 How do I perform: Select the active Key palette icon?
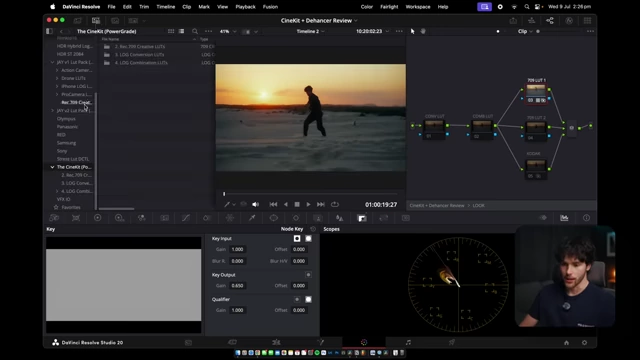(x=362, y=218)
